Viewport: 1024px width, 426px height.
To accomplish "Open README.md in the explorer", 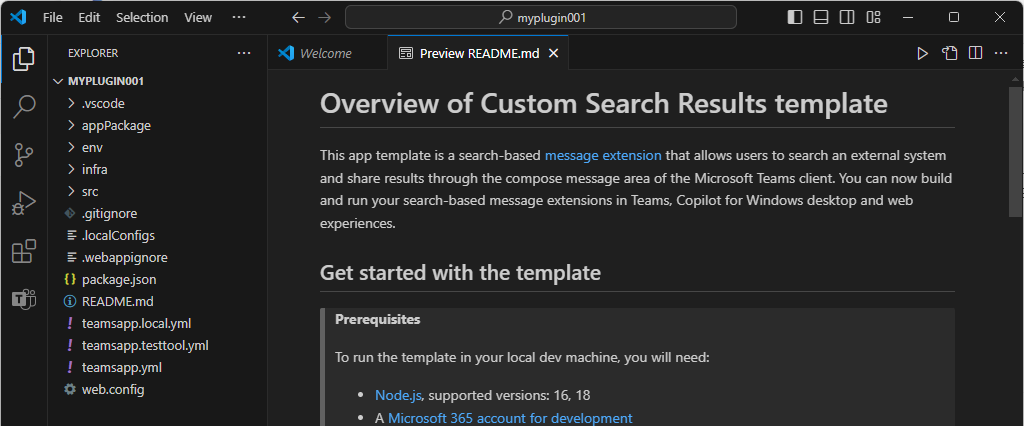I will [157, 302].
